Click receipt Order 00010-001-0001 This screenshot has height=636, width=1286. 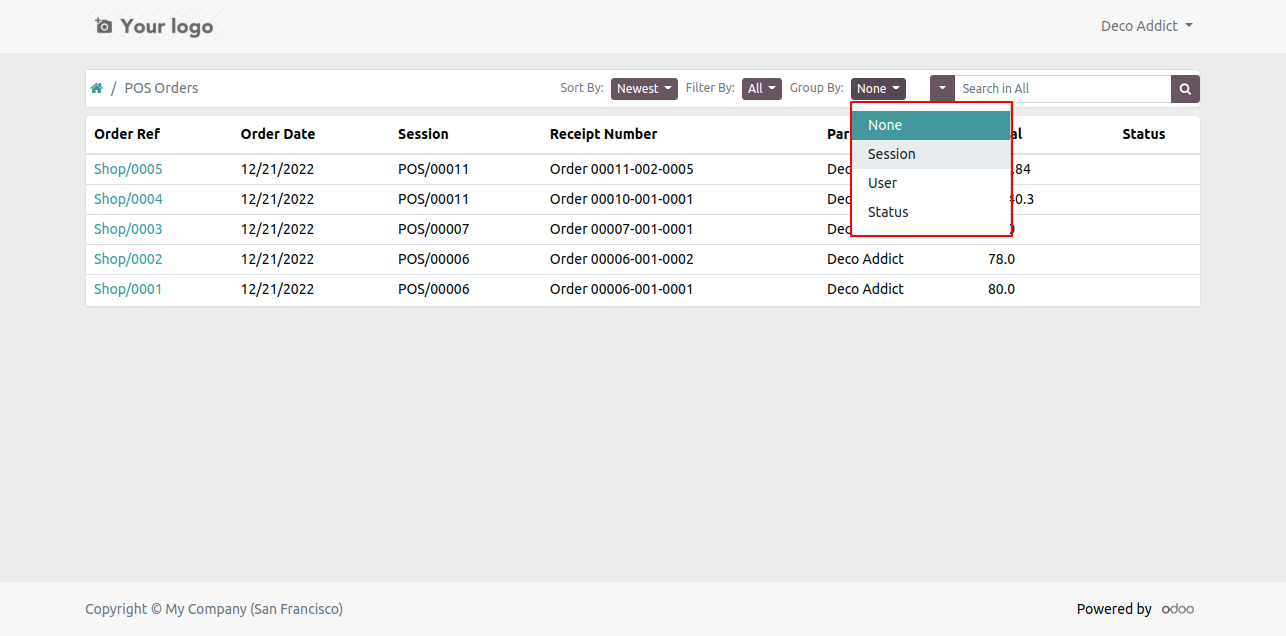(x=622, y=199)
